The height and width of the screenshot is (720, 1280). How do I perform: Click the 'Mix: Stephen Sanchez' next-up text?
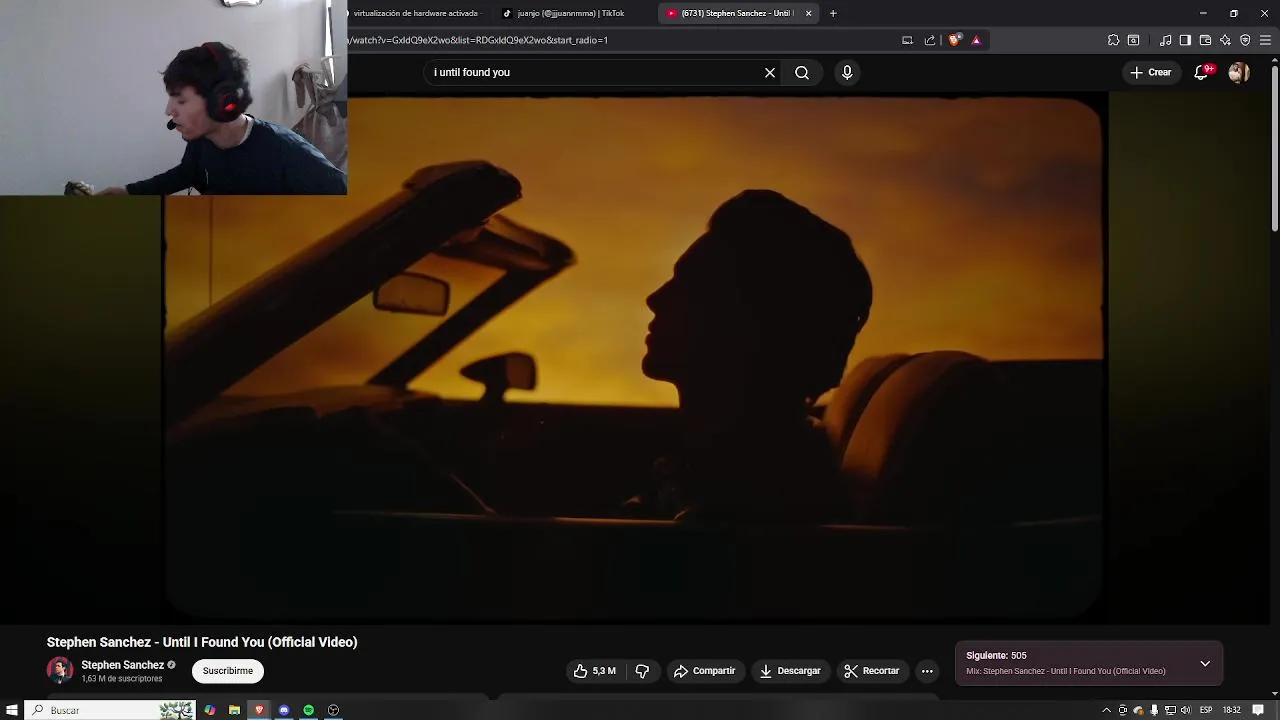1066,671
